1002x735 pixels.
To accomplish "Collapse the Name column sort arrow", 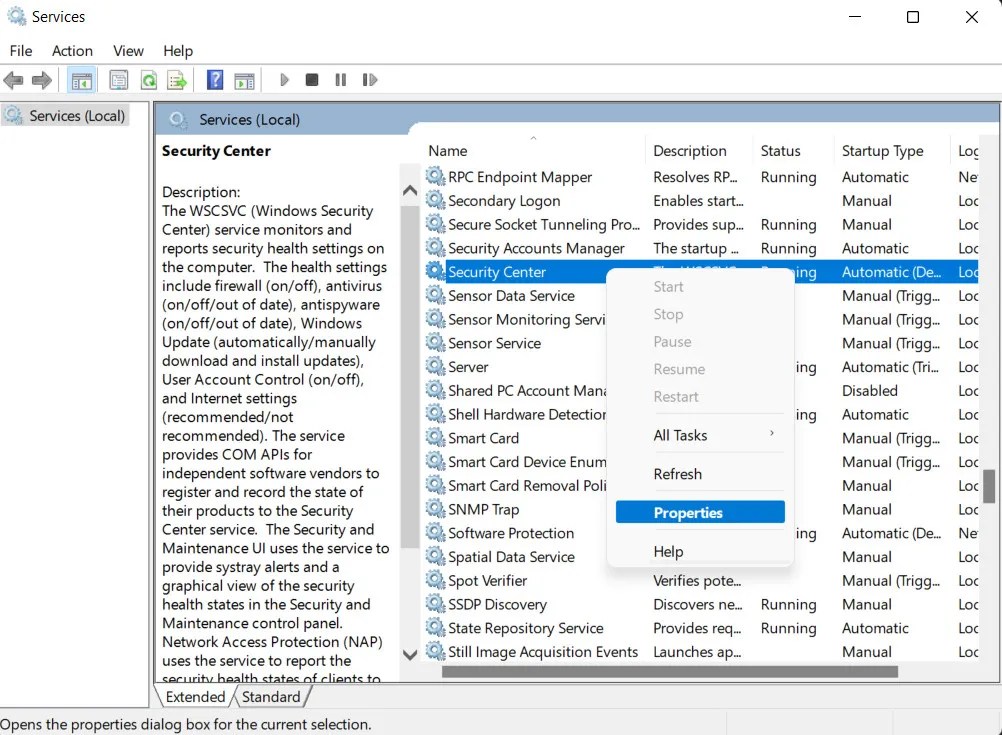I will (x=533, y=140).
